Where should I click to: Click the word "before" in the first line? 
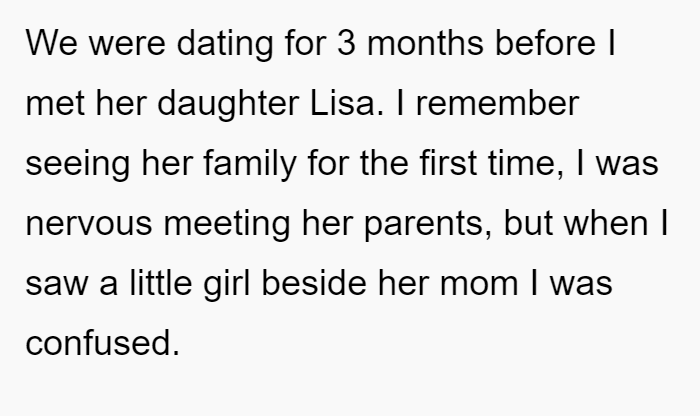click(x=546, y=42)
